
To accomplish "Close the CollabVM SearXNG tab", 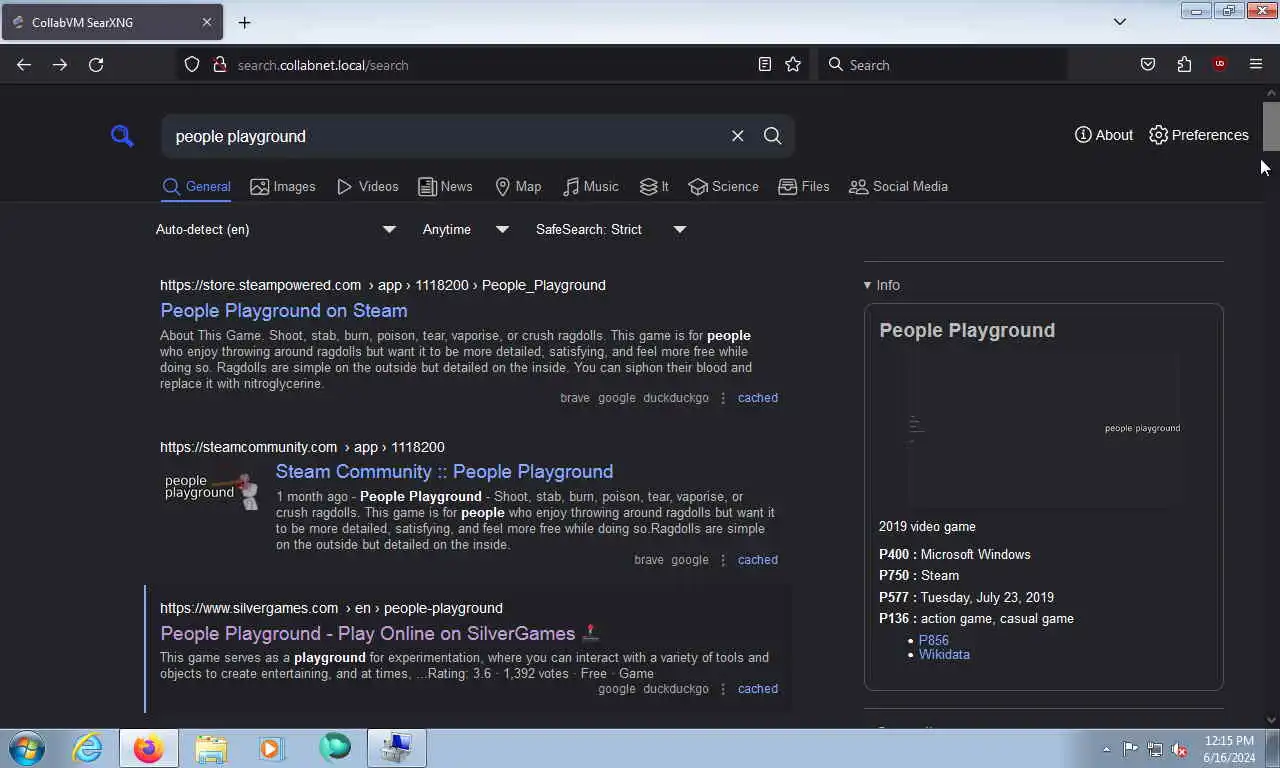I will click(207, 22).
